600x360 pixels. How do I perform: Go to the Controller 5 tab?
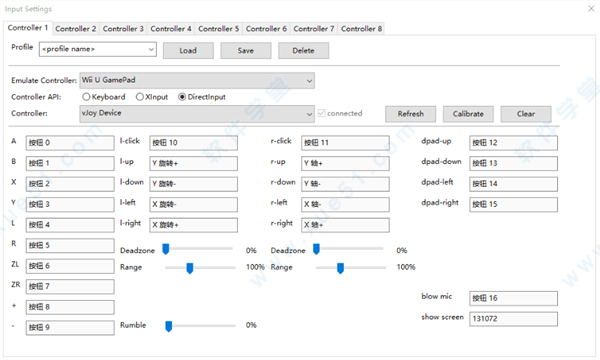(x=218, y=29)
